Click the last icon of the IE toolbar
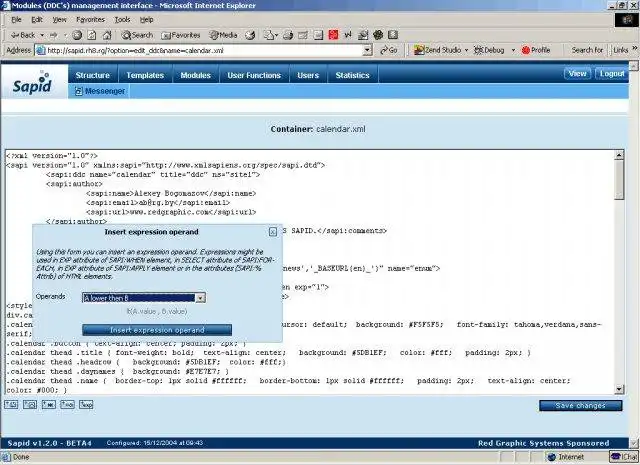Screen dimensions: 640x465 point(393,35)
